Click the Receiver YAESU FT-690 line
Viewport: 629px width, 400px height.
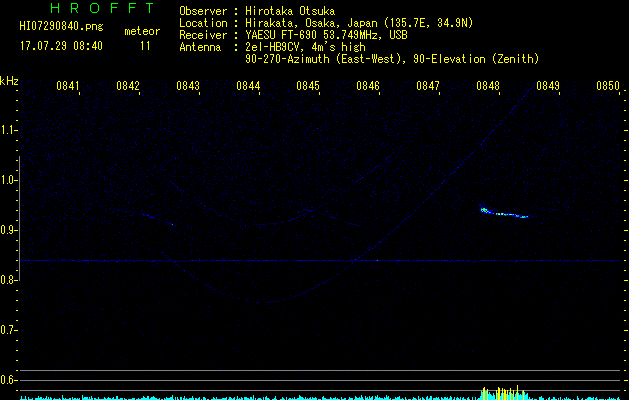pos(293,35)
